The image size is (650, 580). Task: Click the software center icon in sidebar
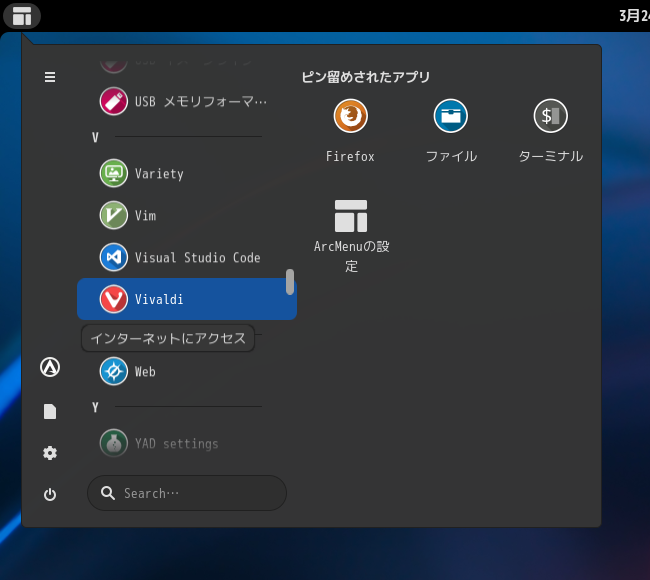[x=50, y=367]
